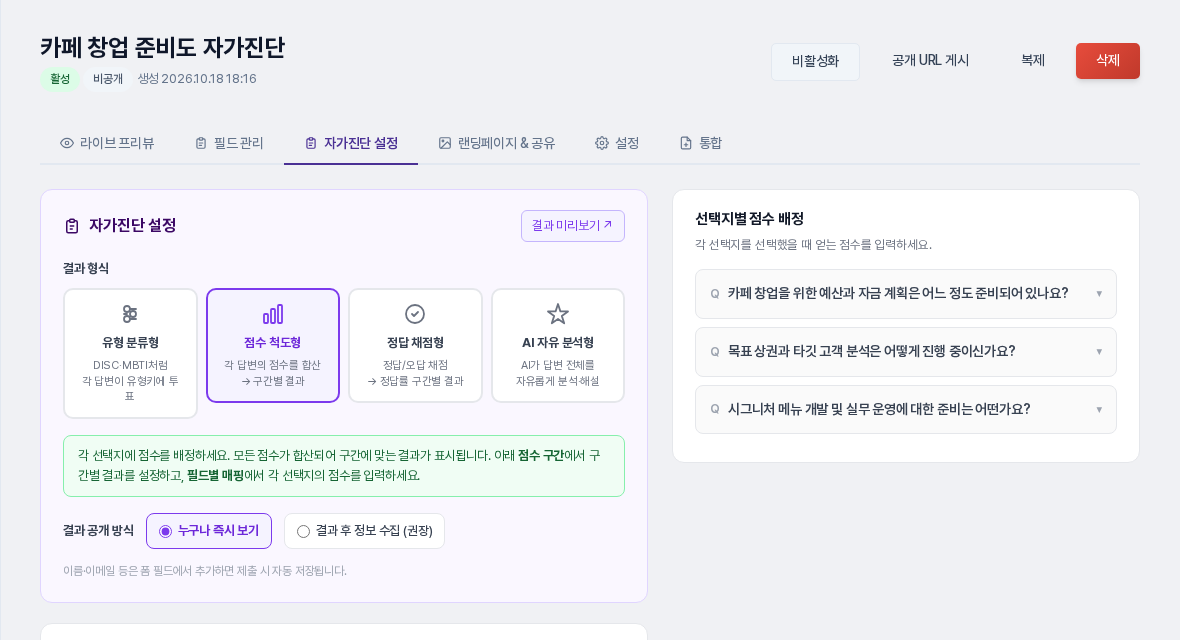Click the 정답 채점형 checkmark circle icon

pyautogui.click(x=415, y=313)
